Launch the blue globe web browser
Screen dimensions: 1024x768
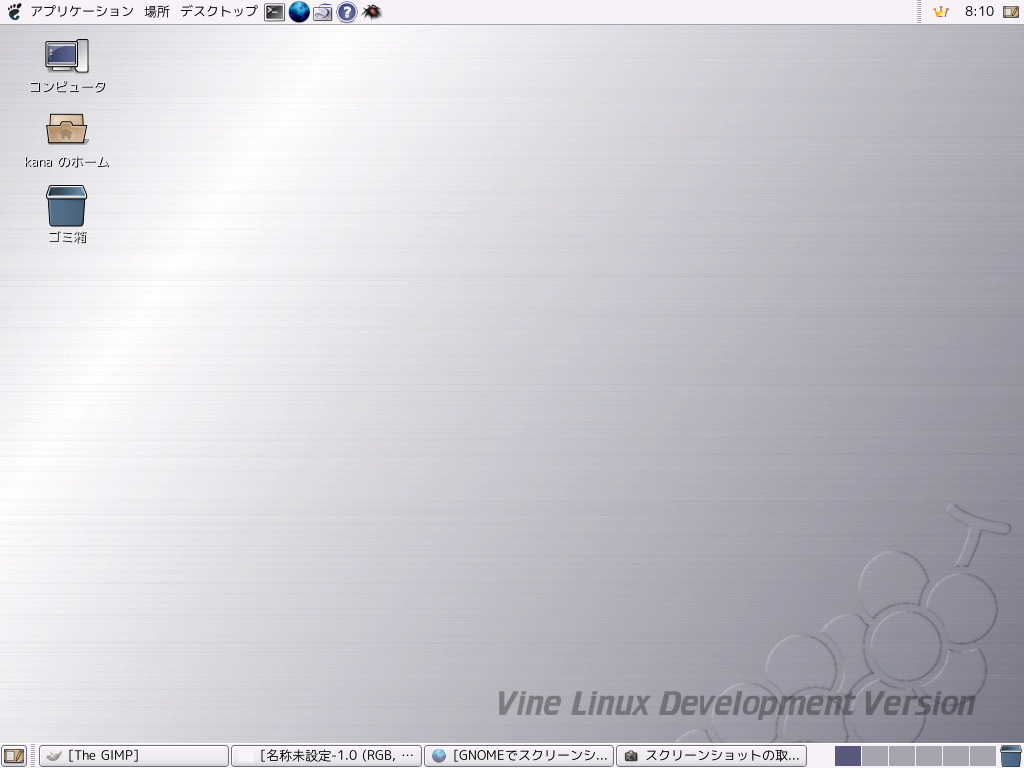299,12
